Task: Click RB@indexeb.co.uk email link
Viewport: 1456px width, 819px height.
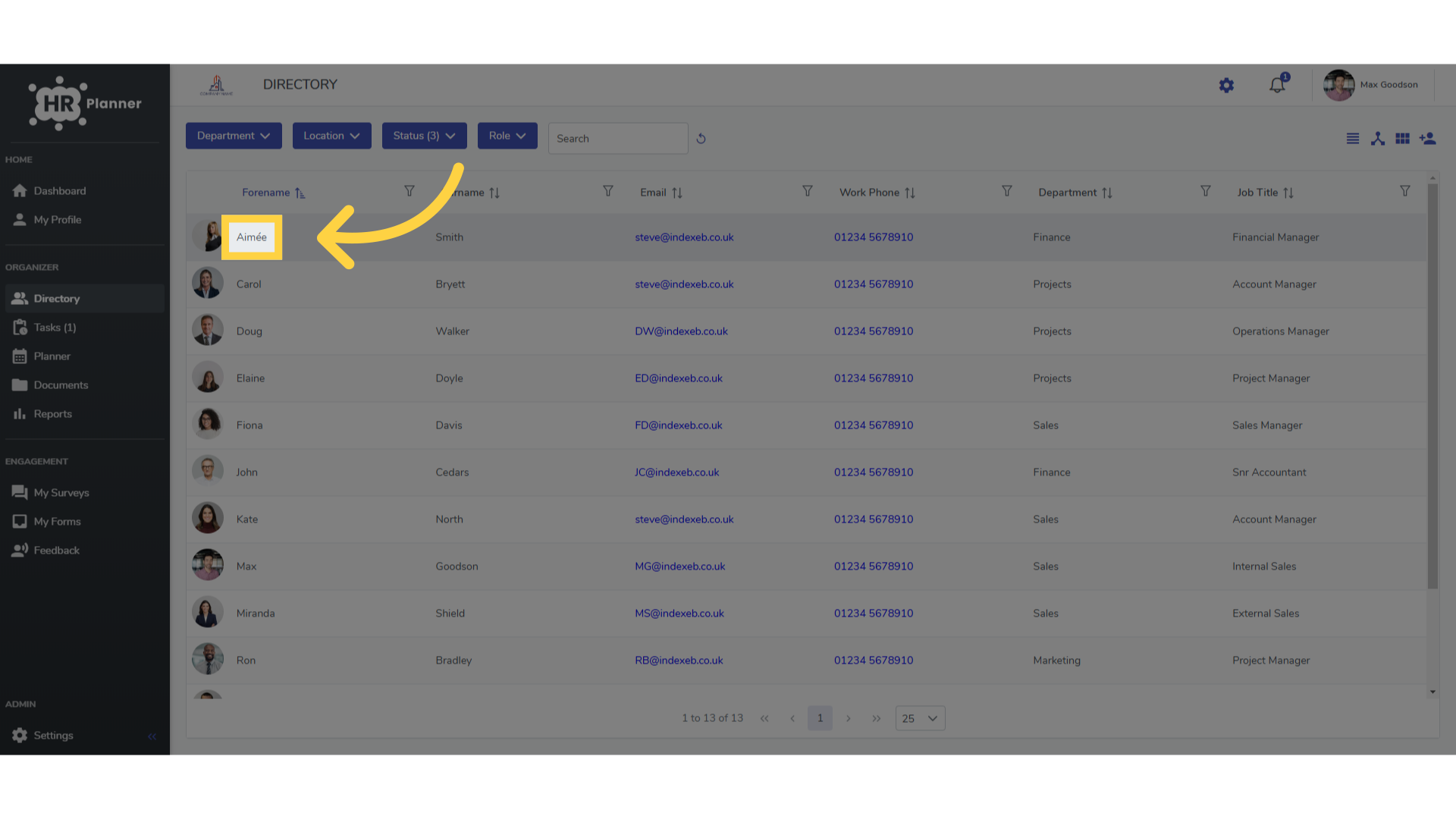Action: 679,661
